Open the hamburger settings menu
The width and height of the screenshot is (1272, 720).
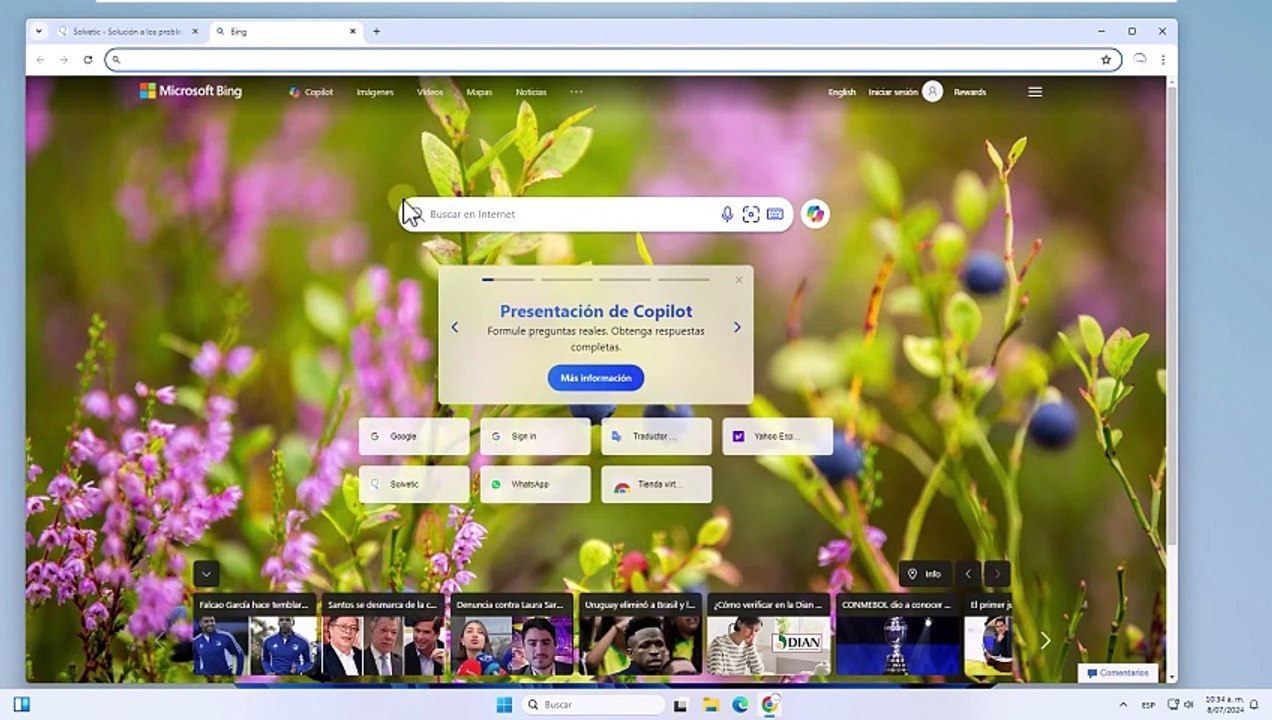1035,92
